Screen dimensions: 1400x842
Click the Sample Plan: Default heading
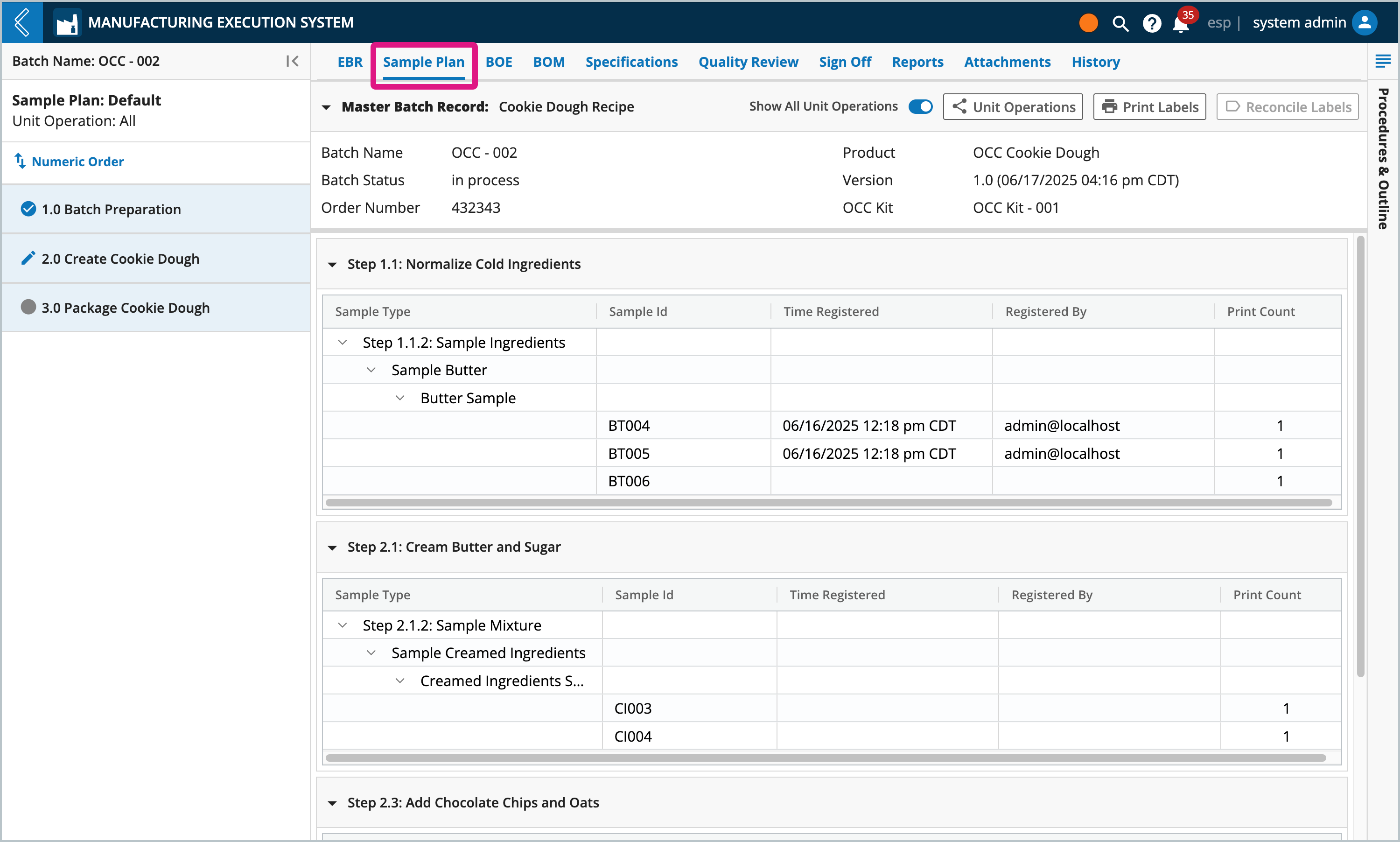click(86, 100)
